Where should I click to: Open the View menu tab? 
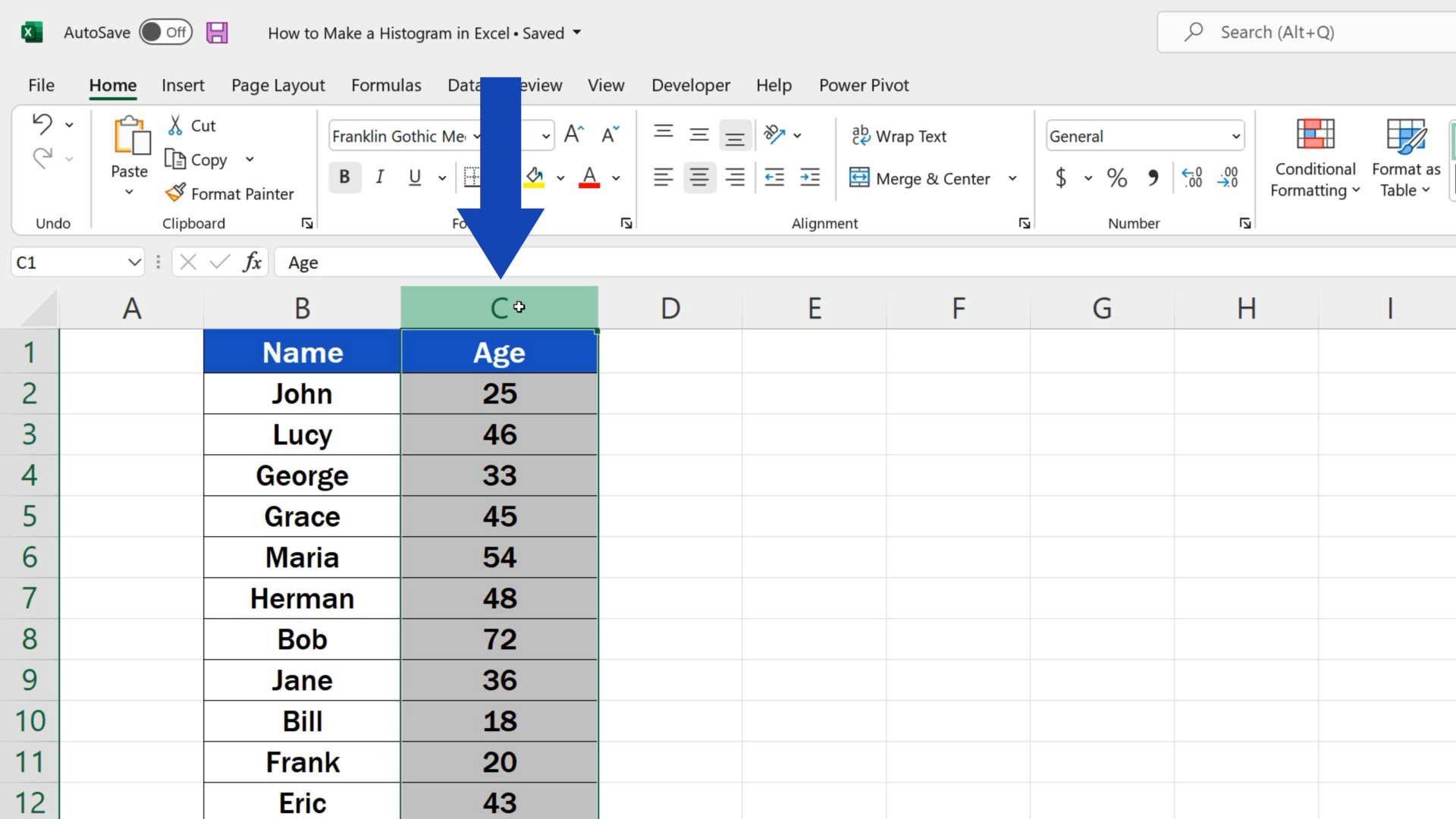(x=606, y=85)
